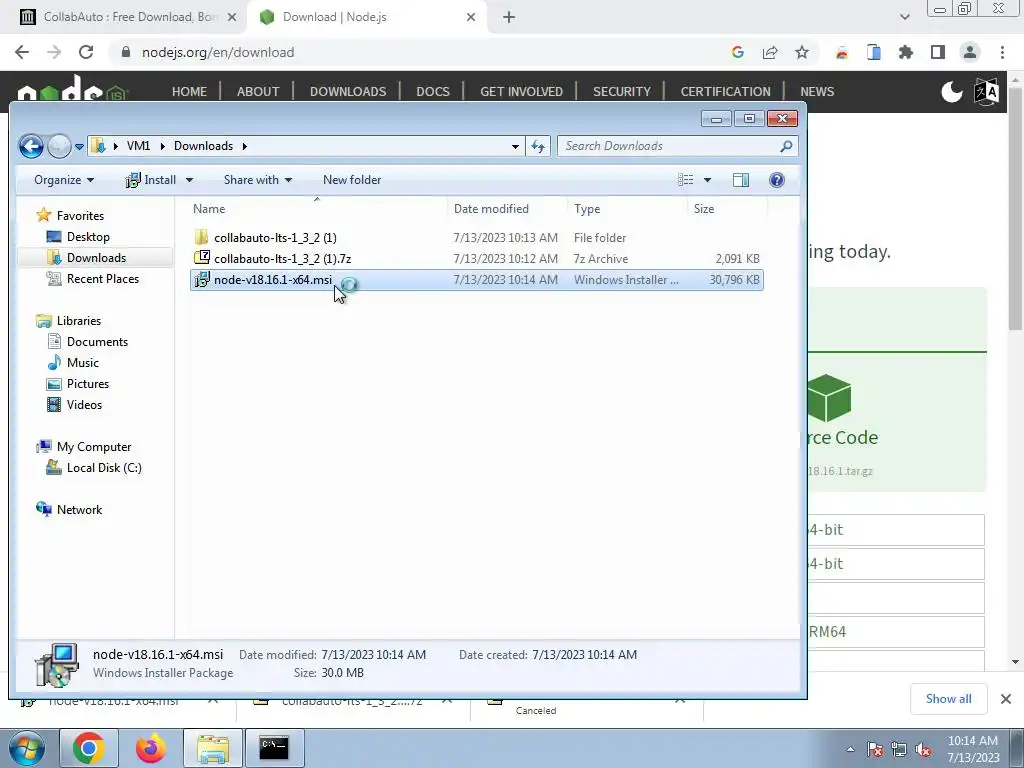Screen dimensions: 1024x768
Task: Click the search magnifier icon
Action: 786,146
